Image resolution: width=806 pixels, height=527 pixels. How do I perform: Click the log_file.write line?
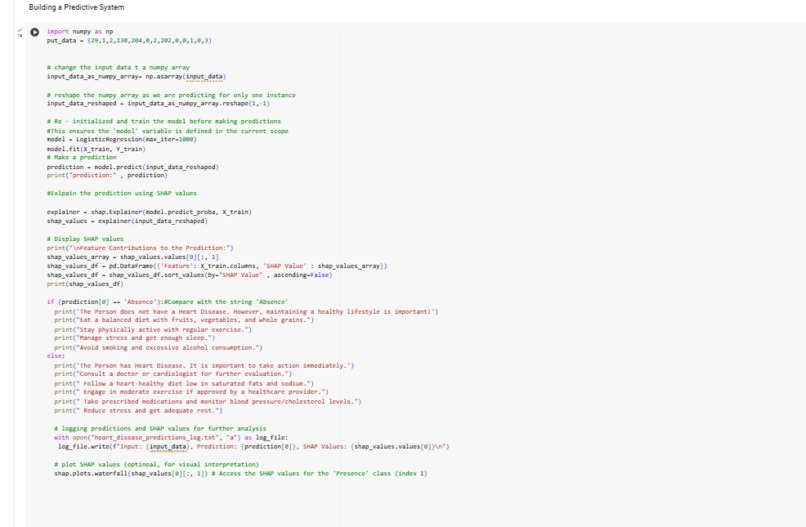(x=254, y=446)
